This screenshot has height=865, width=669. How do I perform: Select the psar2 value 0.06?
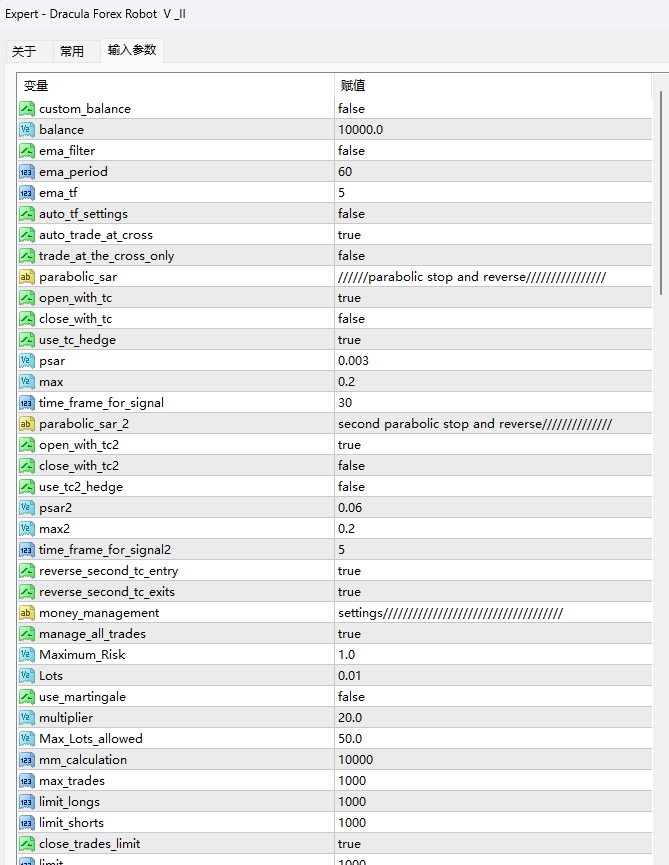click(x=350, y=508)
